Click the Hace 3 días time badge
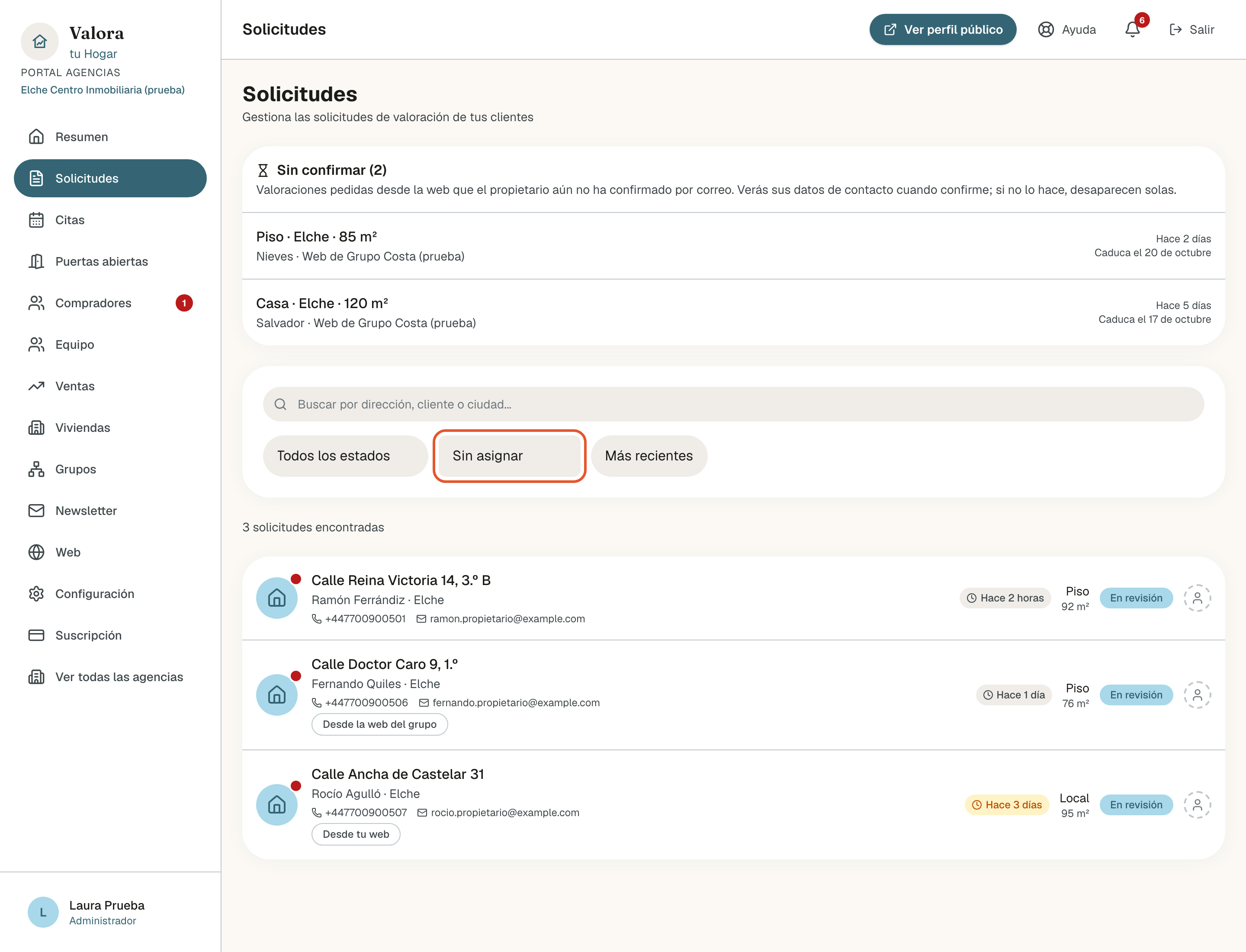1246x952 pixels. (1007, 805)
